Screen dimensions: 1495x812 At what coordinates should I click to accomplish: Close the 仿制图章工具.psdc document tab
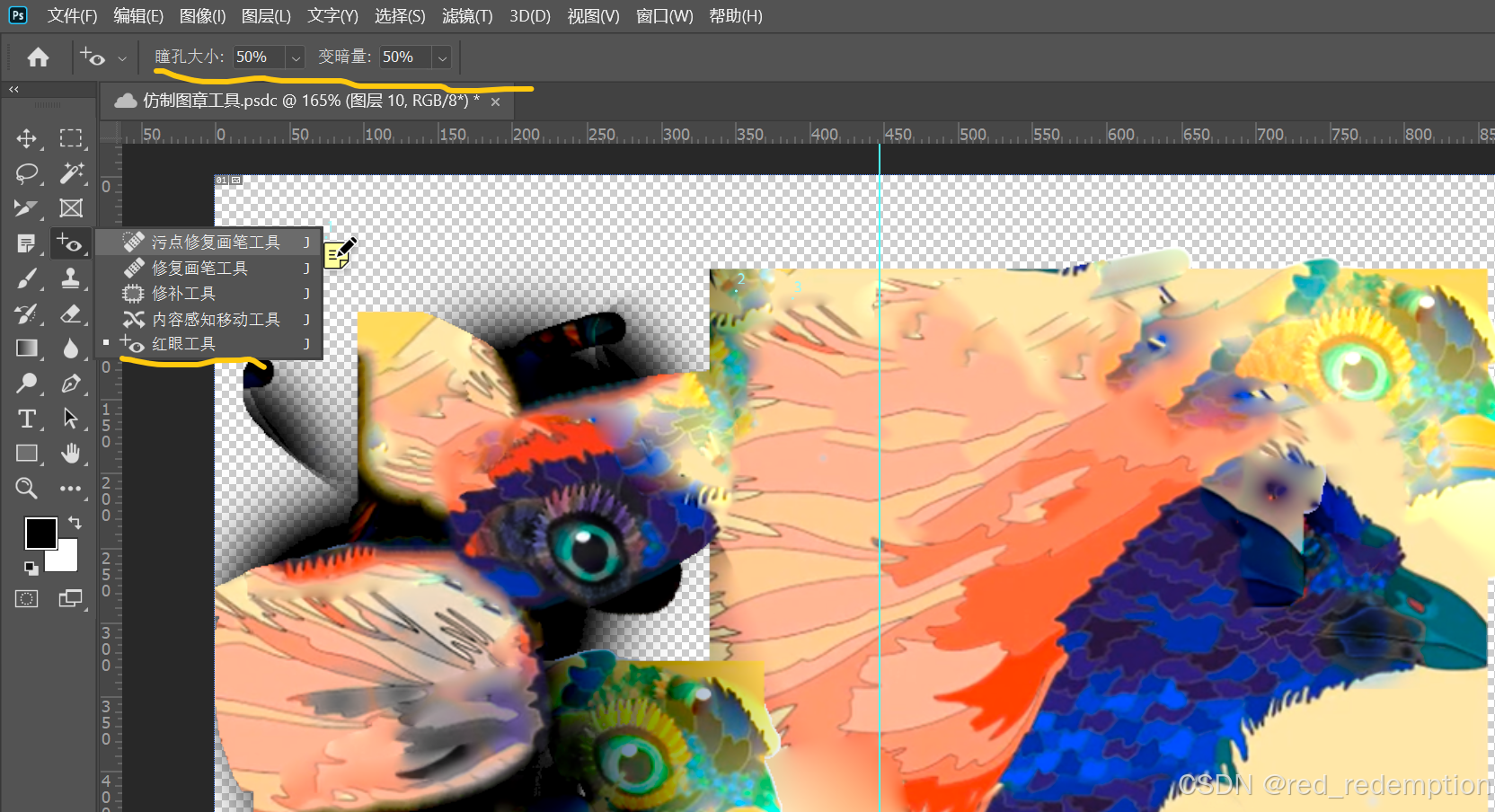click(495, 102)
